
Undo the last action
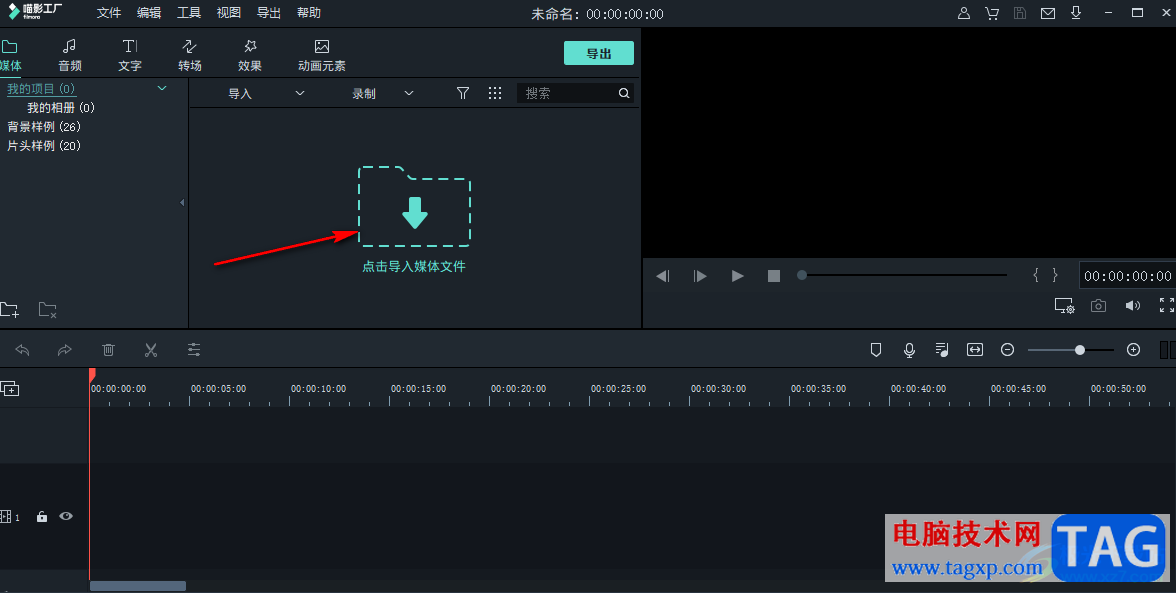22,349
